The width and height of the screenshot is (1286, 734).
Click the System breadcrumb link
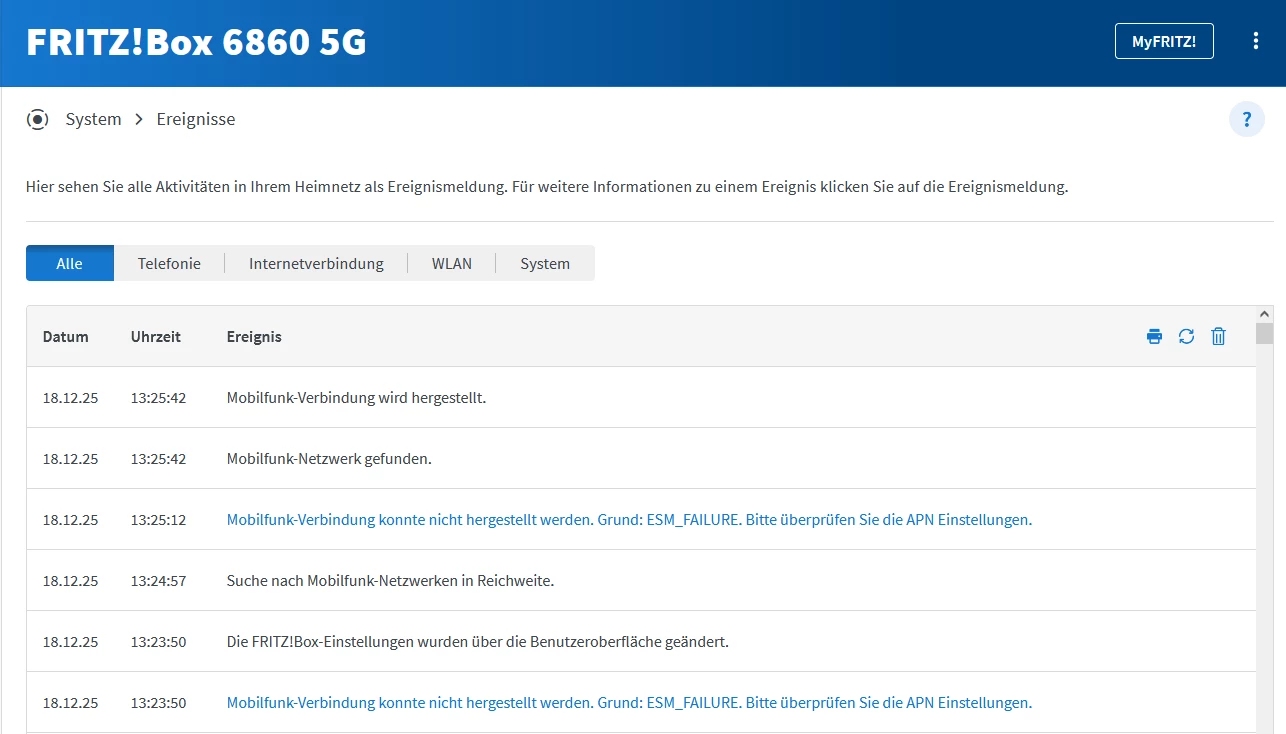click(93, 120)
